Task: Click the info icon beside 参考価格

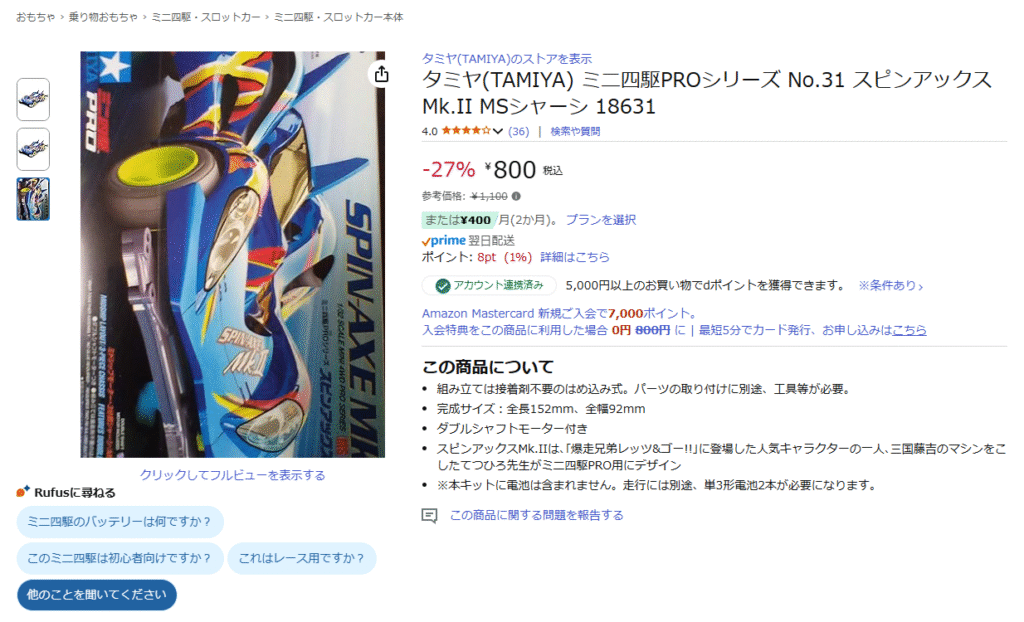Action: coord(517,196)
